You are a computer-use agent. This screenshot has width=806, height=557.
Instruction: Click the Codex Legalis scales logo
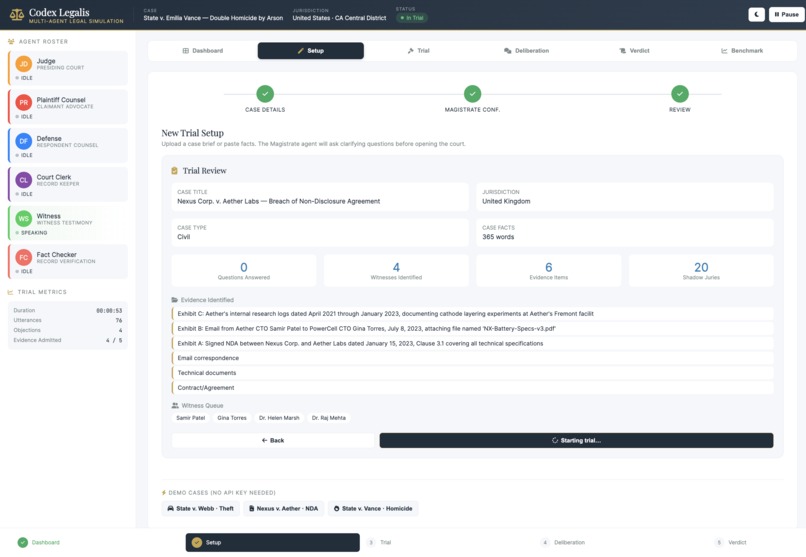point(16,14)
